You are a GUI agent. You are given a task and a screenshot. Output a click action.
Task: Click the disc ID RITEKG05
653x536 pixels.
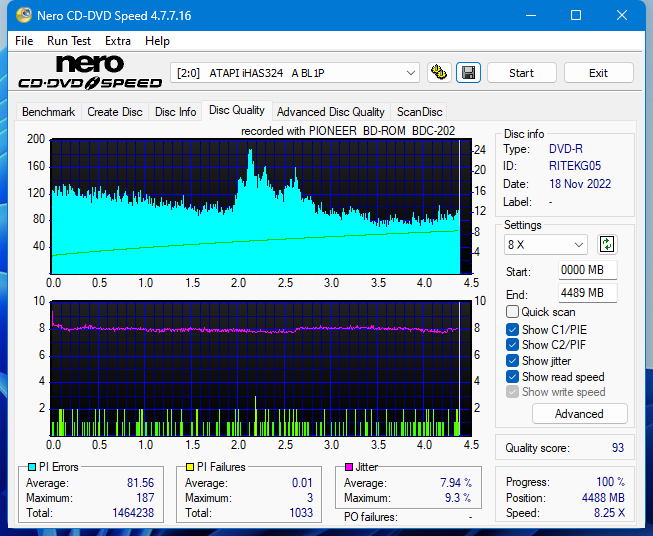coord(575,166)
